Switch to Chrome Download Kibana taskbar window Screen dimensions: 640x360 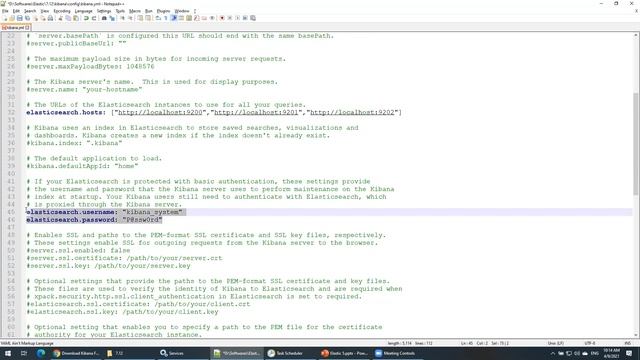click(x=76, y=353)
